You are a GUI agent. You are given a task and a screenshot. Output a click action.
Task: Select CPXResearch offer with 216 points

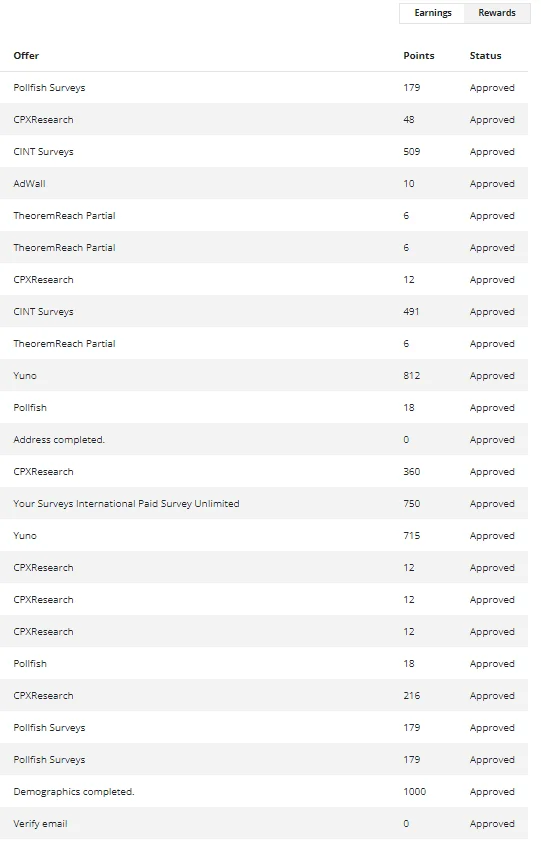(x=264, y=695)
